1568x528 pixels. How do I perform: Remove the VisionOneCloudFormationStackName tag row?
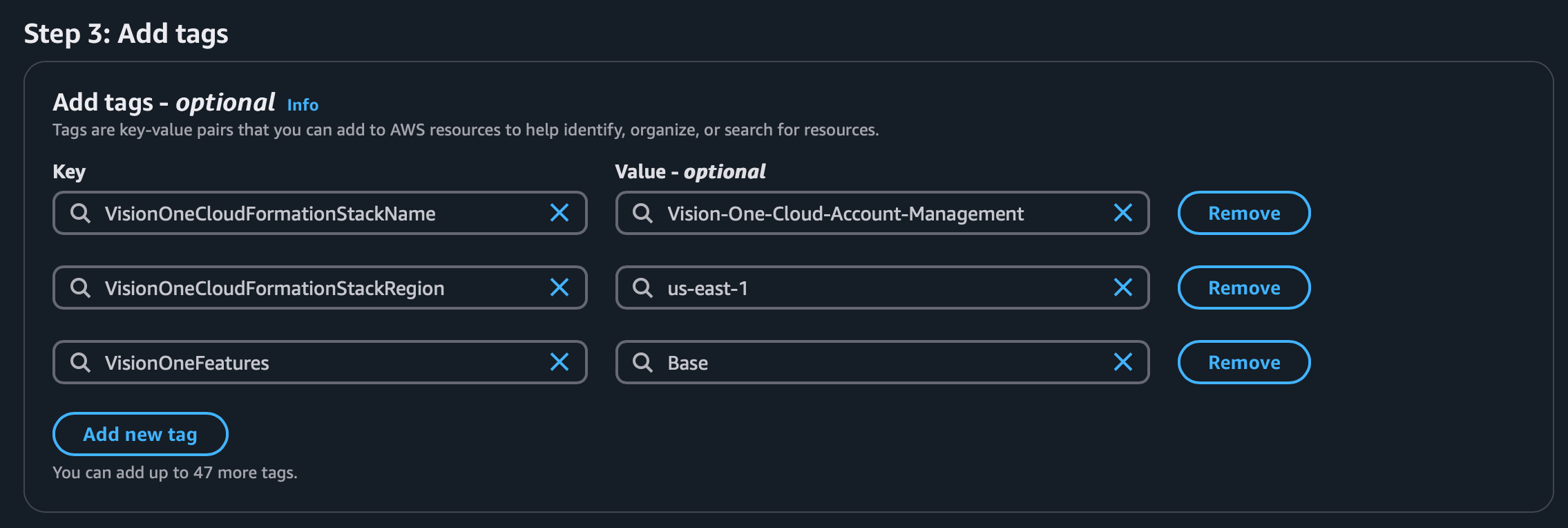pyautogui.click(x=1243, y=213)
